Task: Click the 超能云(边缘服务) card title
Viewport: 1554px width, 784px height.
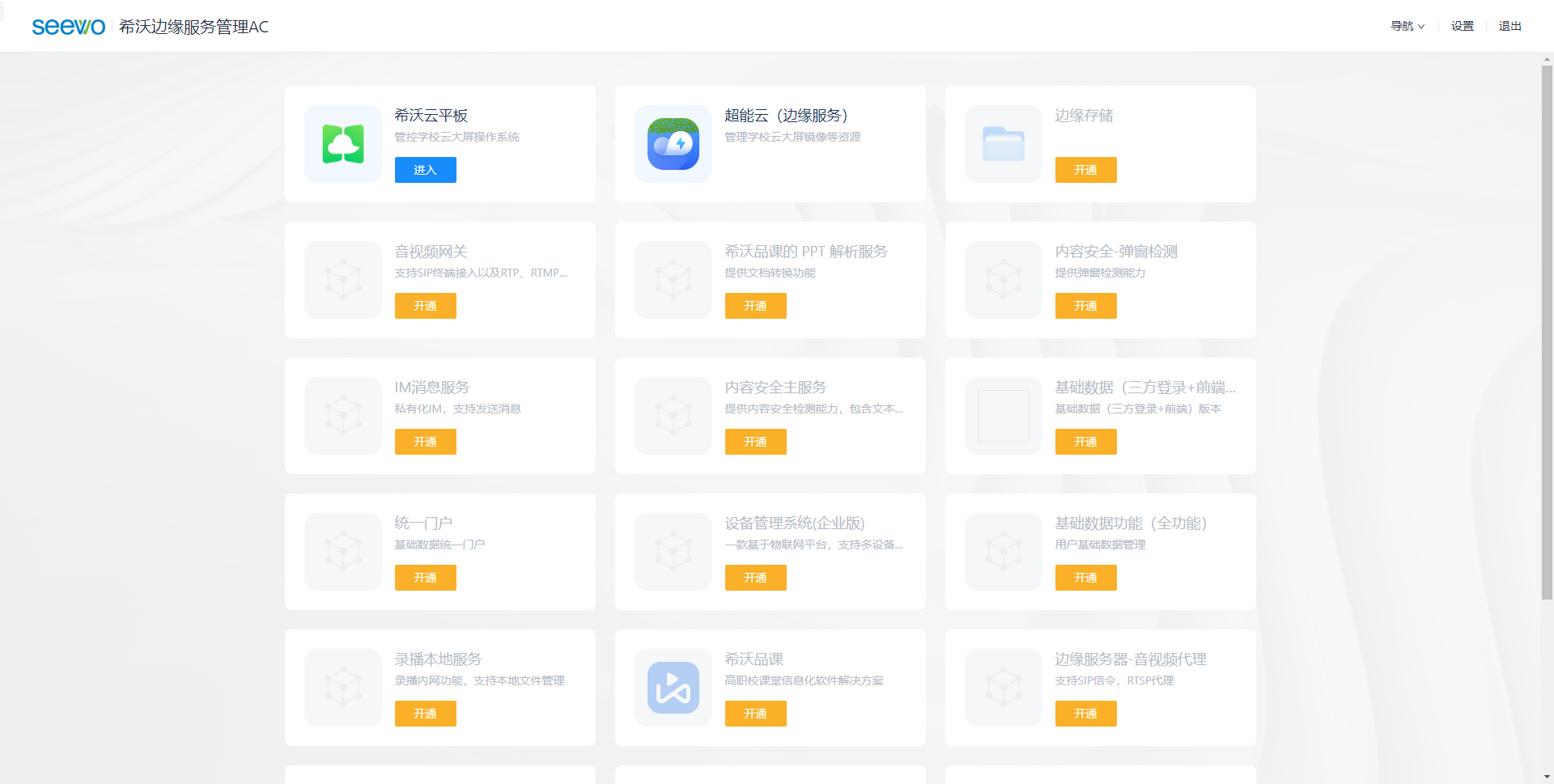Action: tap(786, 116)
